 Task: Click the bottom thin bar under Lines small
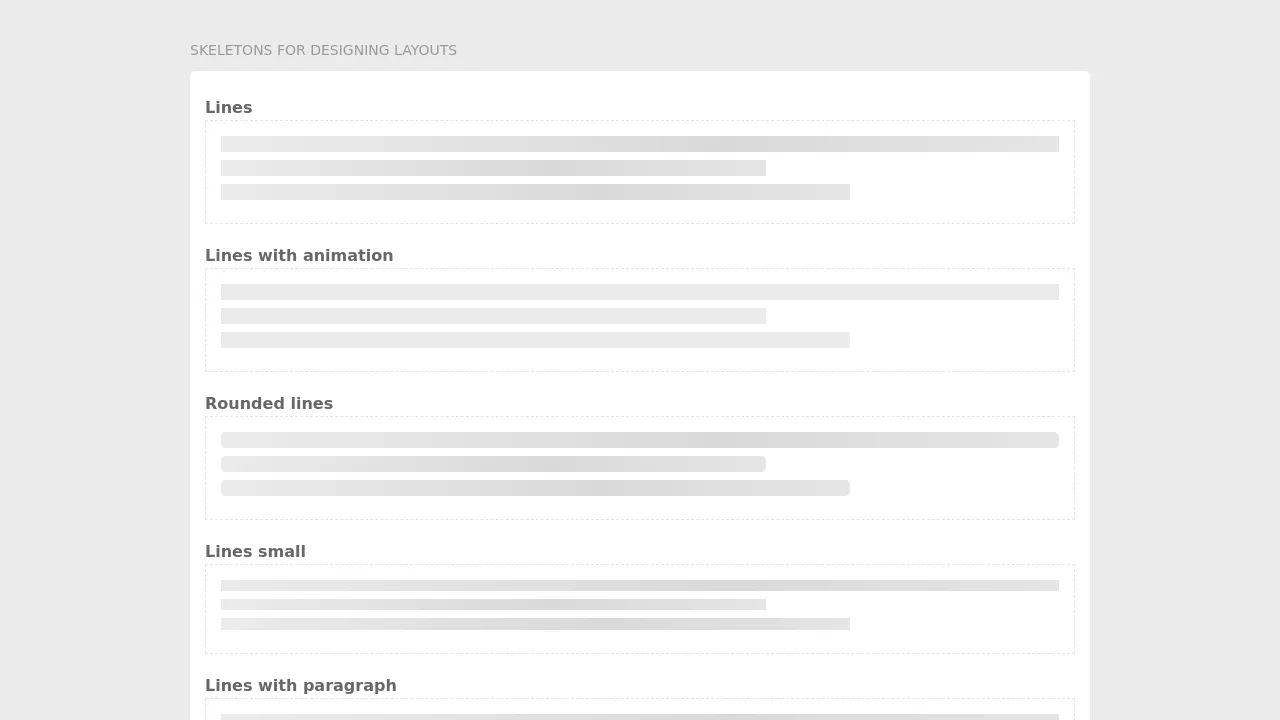pyautogui.click(x=535, y=624)
